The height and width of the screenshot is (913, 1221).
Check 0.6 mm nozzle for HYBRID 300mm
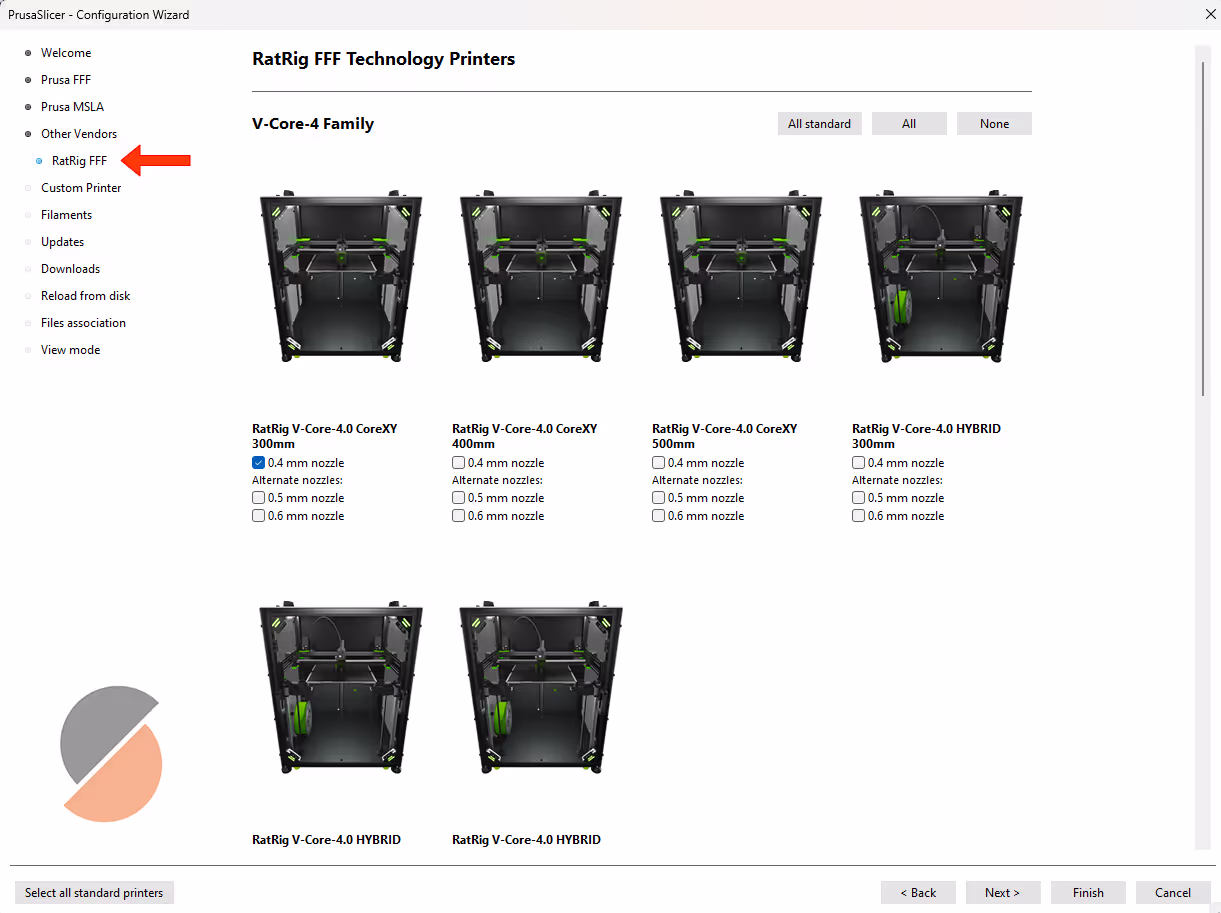[x=859, y=516]
